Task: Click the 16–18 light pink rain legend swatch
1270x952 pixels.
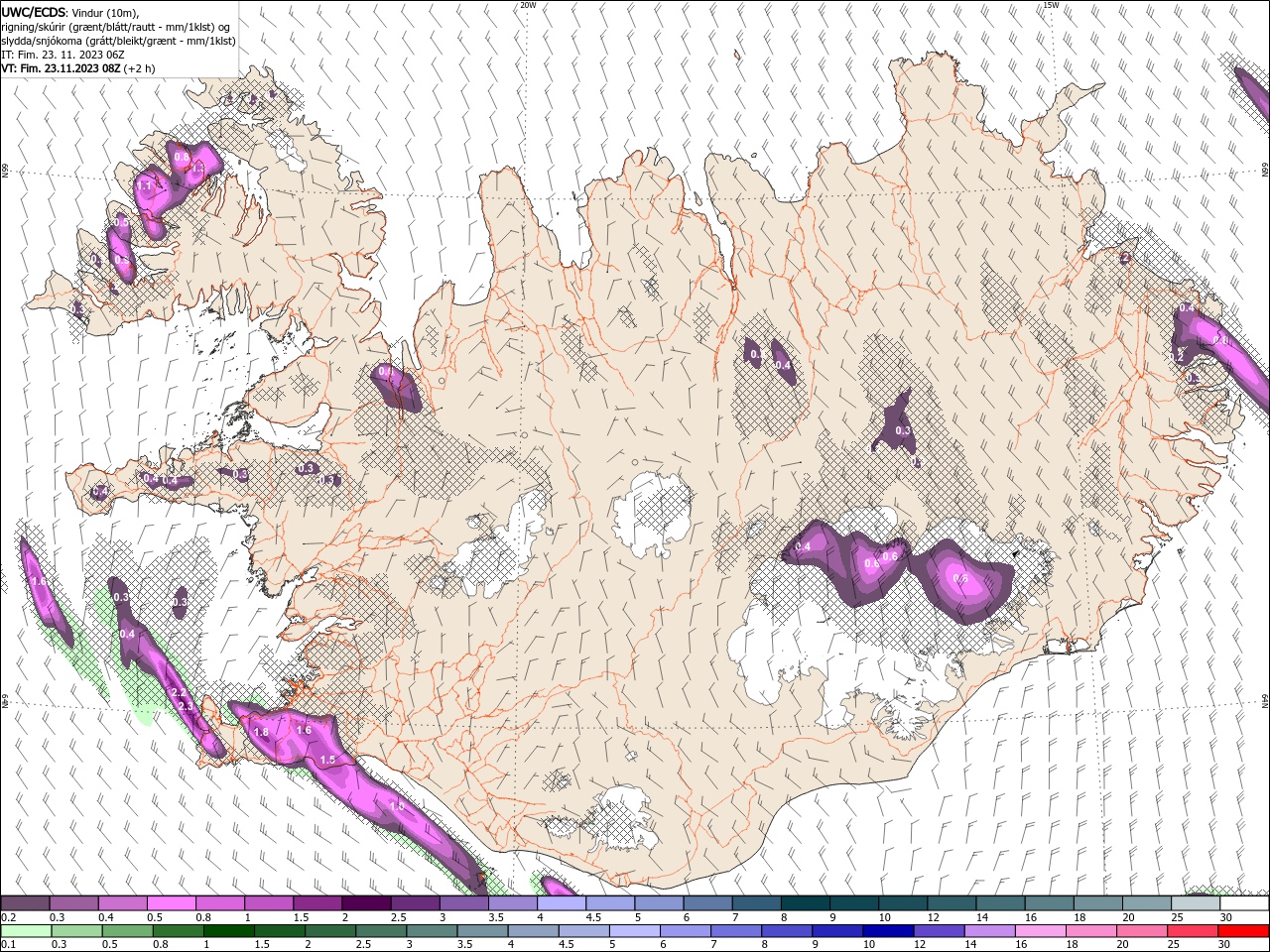Action: (x=1041, y=931)
